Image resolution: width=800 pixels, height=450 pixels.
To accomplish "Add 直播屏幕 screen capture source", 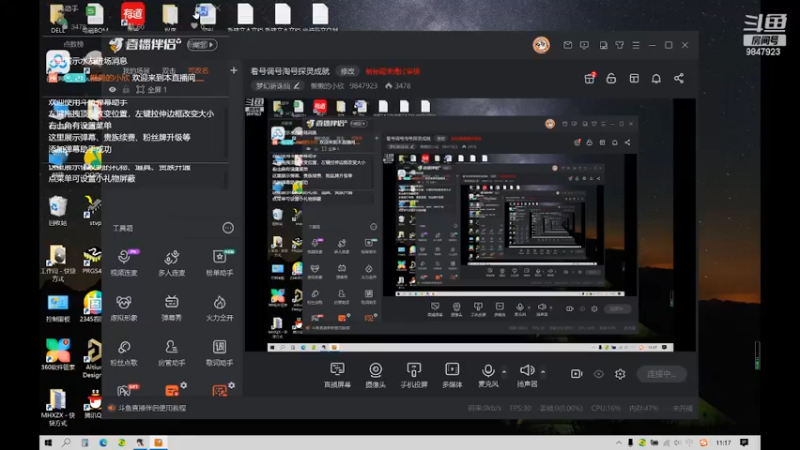I will [337, 375].
